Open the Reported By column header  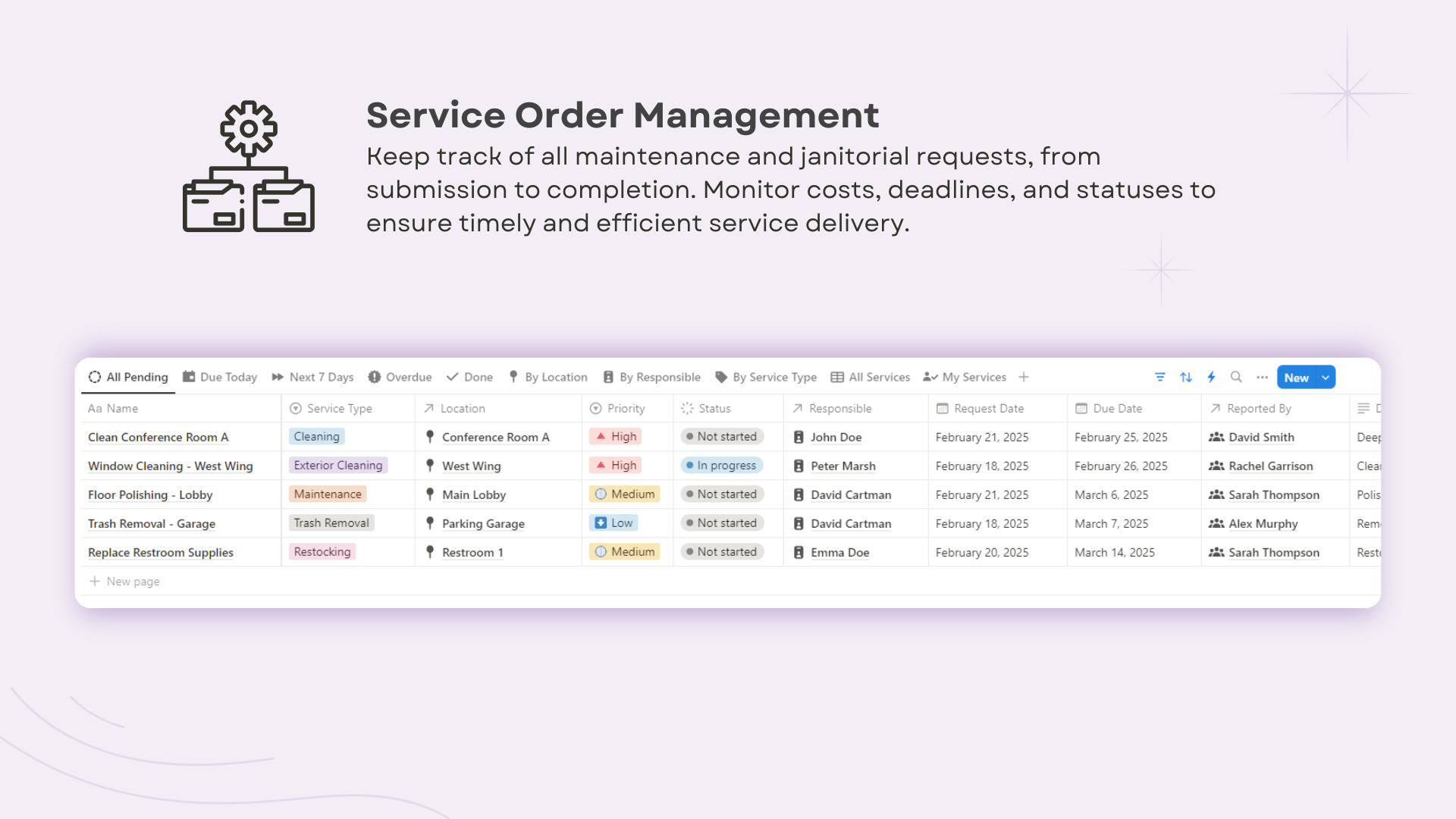(1275, 408)
